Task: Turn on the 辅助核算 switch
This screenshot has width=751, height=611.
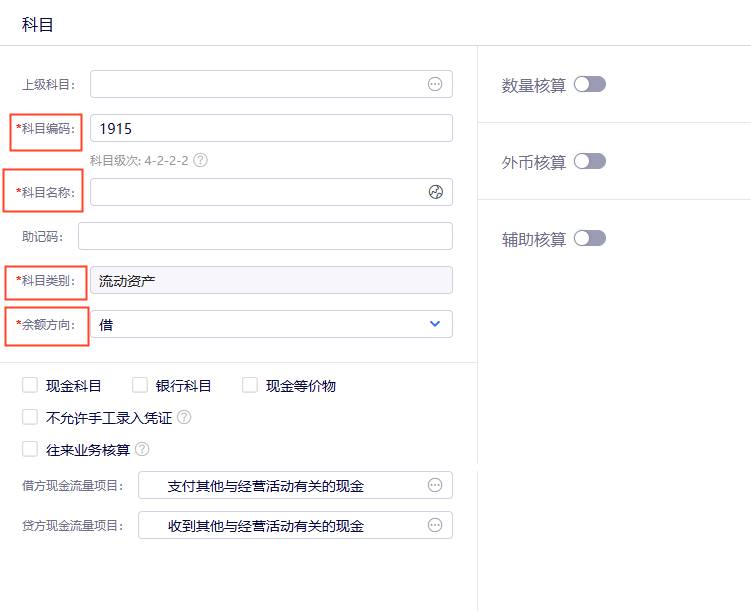Action: click(590, 238)
